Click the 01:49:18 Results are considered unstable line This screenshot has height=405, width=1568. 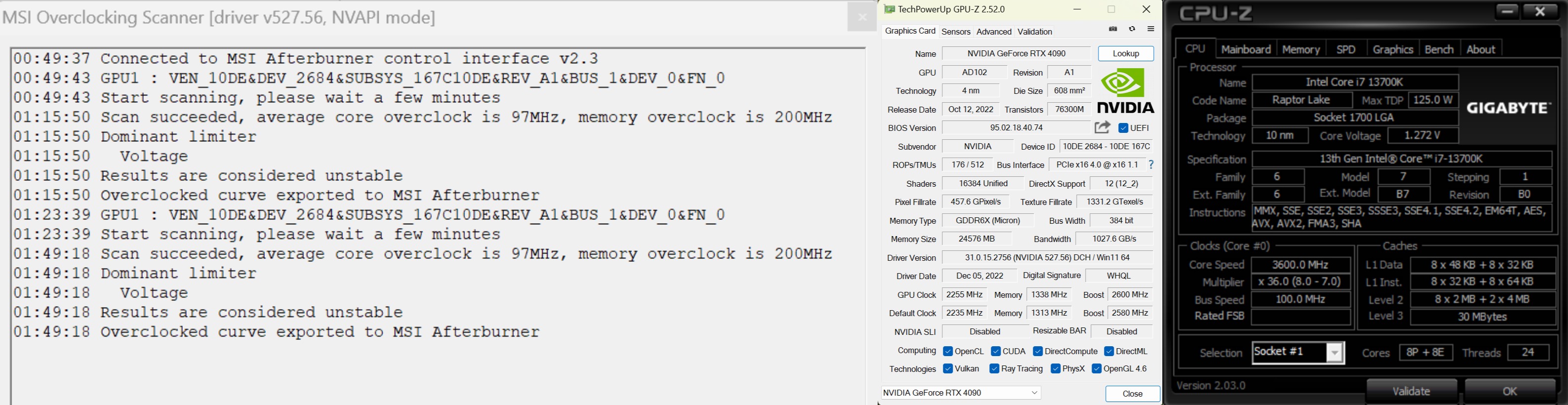click(x=208, y=312)
